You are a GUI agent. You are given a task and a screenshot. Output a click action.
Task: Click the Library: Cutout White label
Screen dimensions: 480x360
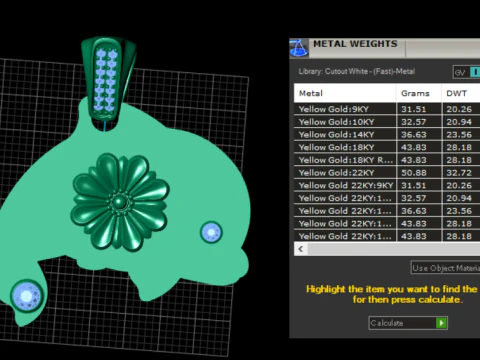tap(357, 71)
